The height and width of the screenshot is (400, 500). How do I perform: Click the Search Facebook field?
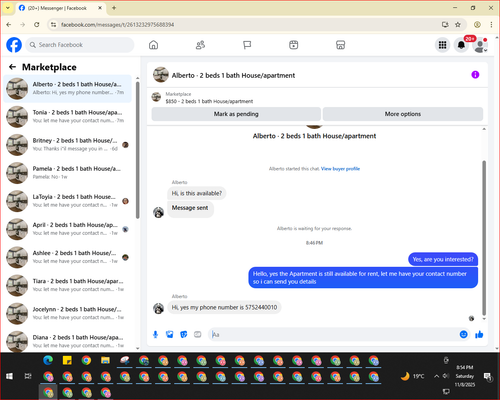tap(80, 45)
